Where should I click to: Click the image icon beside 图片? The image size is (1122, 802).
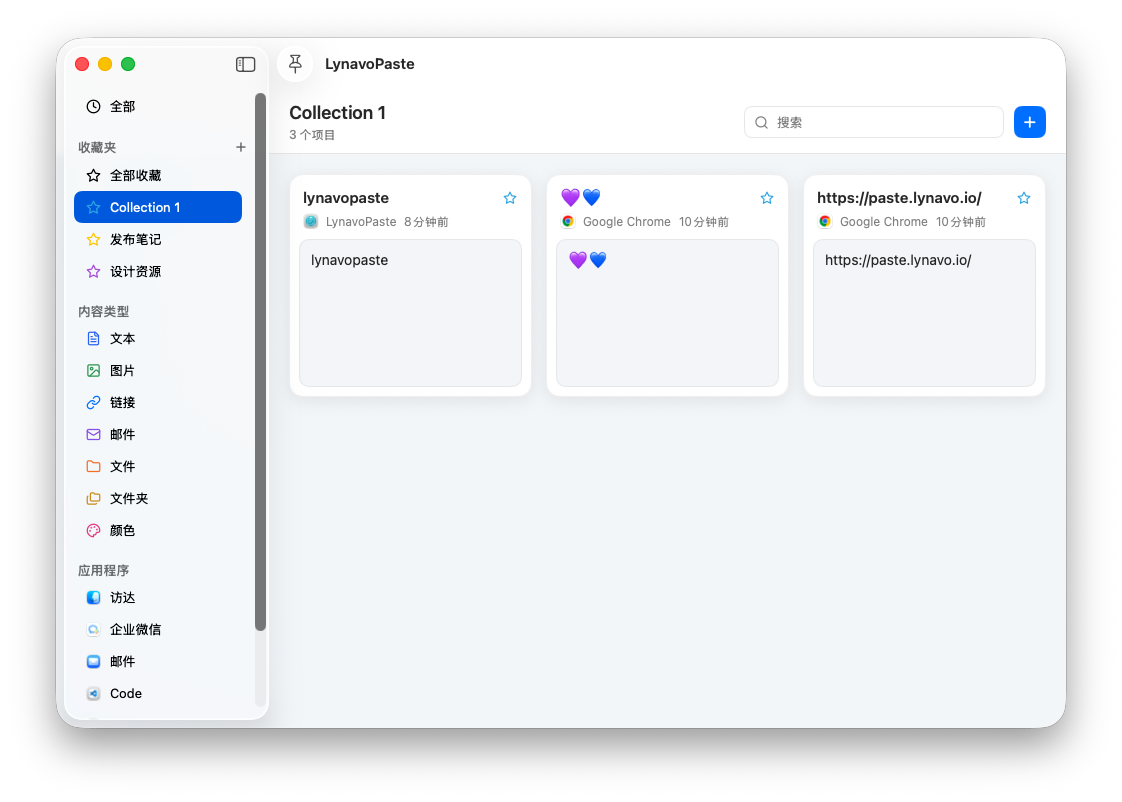click(94, 371)
